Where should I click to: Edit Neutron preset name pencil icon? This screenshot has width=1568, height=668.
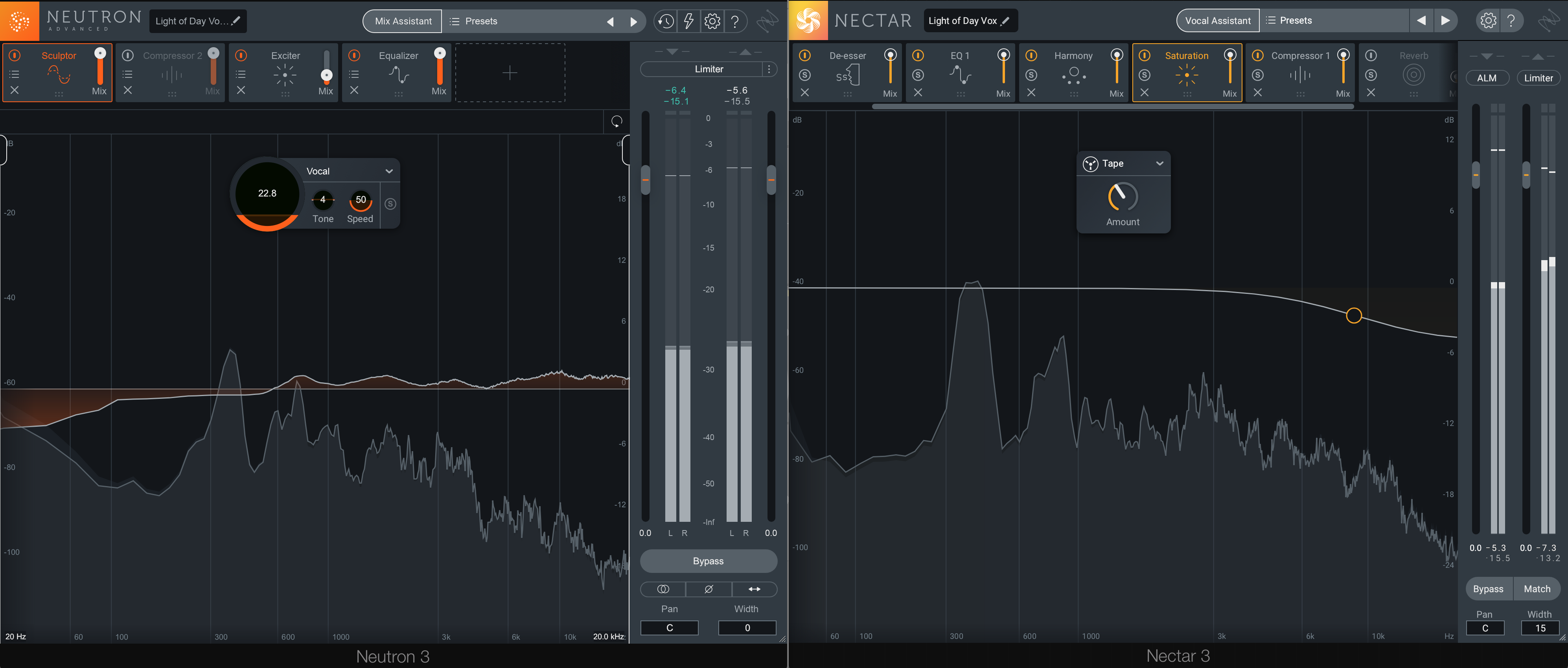pyautogui.click(x=236, y=21)
